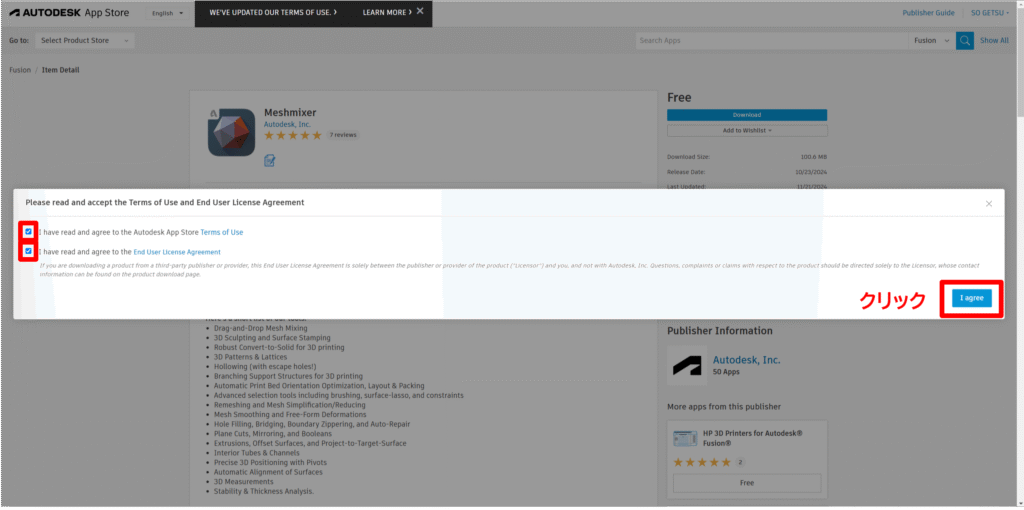Toggle the Terms of Use agreement checkbox

[28, 231]
